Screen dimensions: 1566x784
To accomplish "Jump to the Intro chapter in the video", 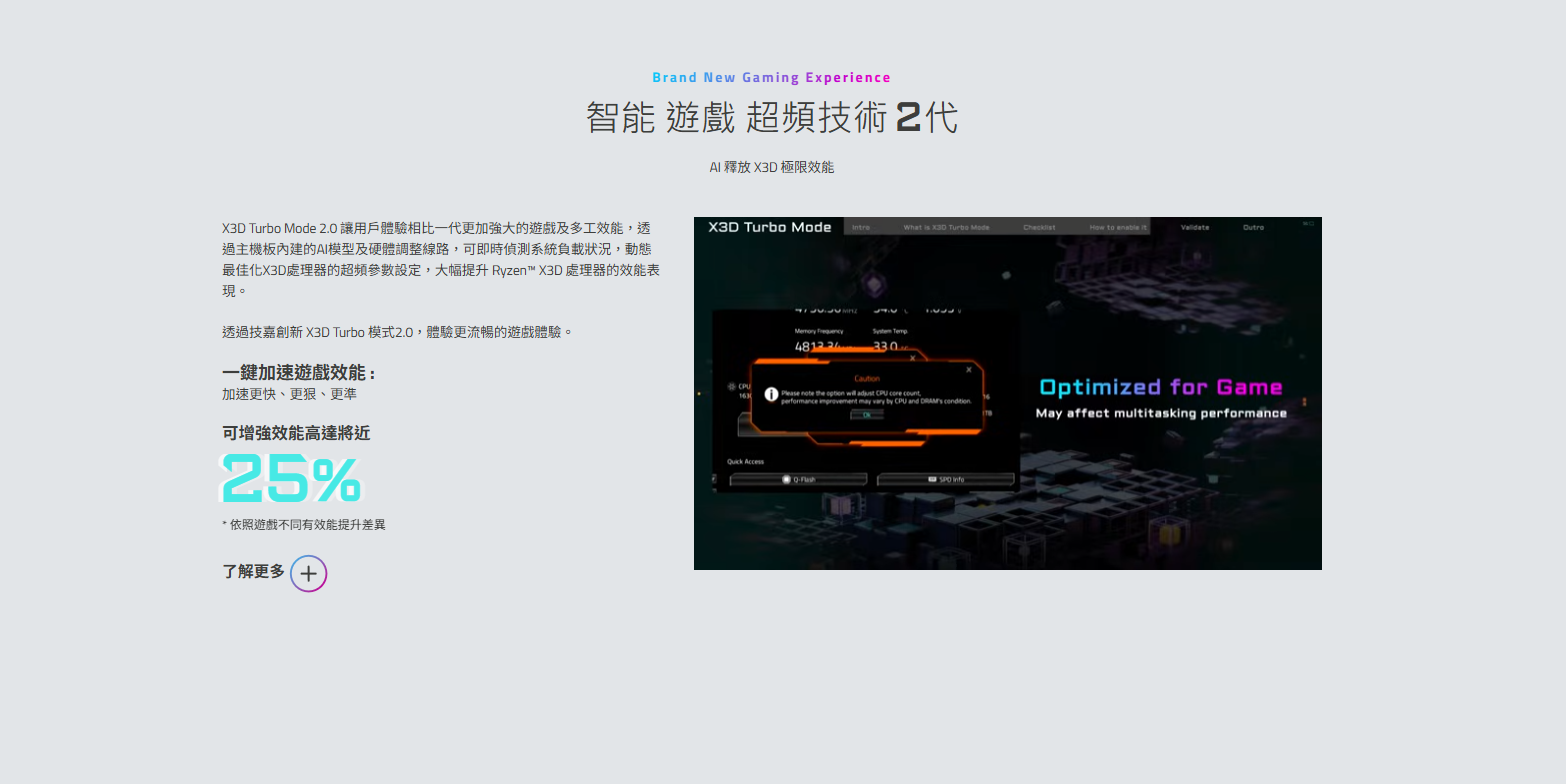I will [x=861, y=227].
